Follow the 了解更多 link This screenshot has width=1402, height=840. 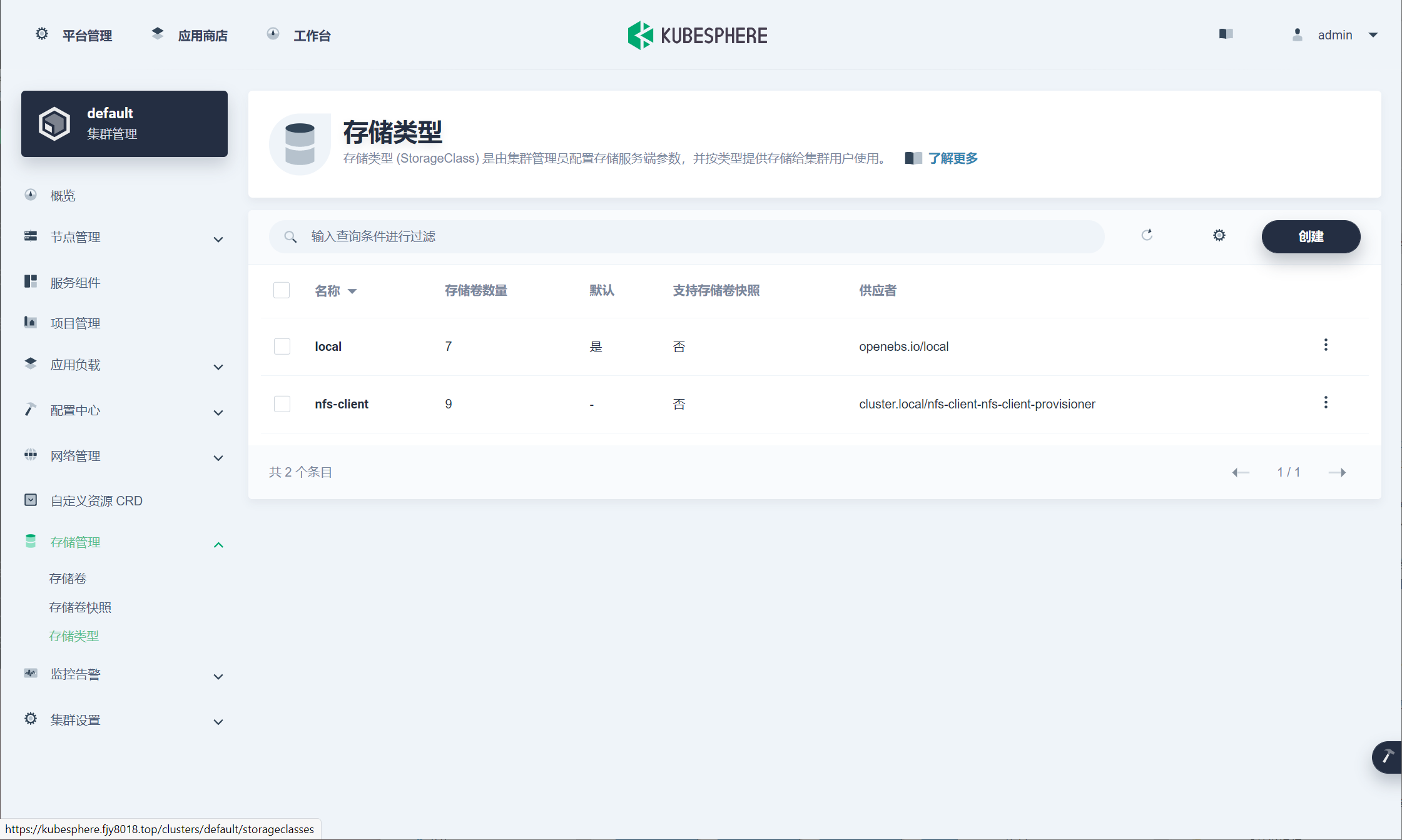point(952,158)
